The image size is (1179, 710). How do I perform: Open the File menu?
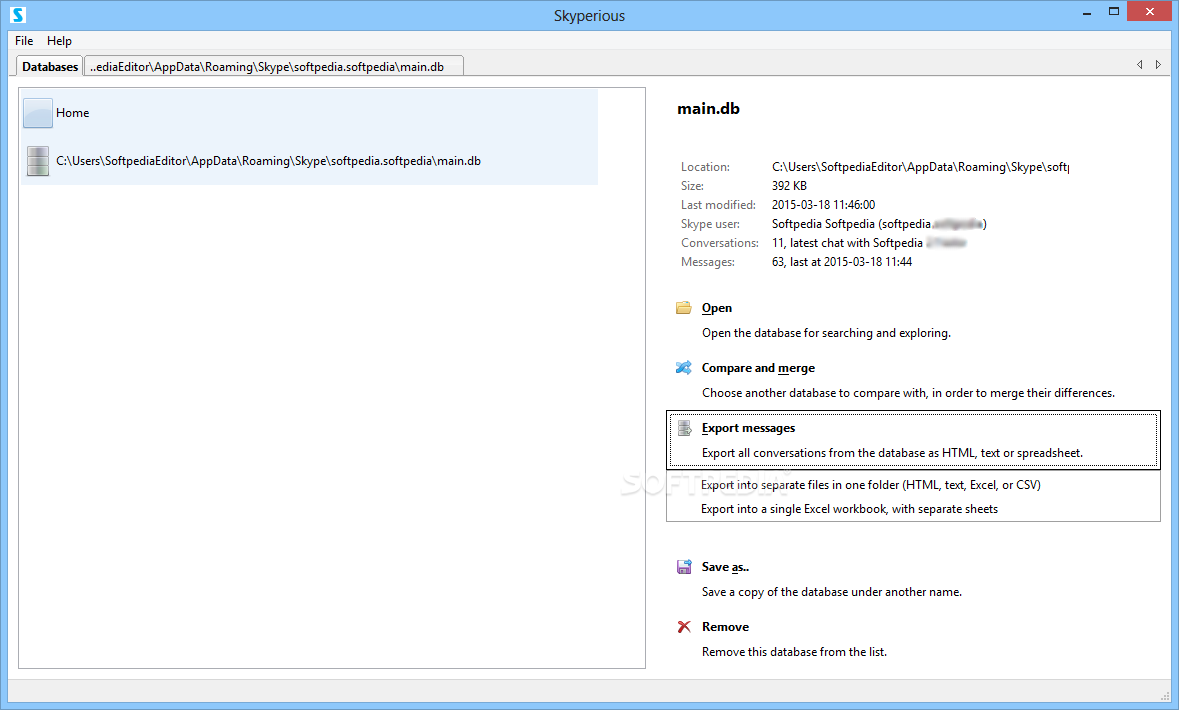(24, 41)
